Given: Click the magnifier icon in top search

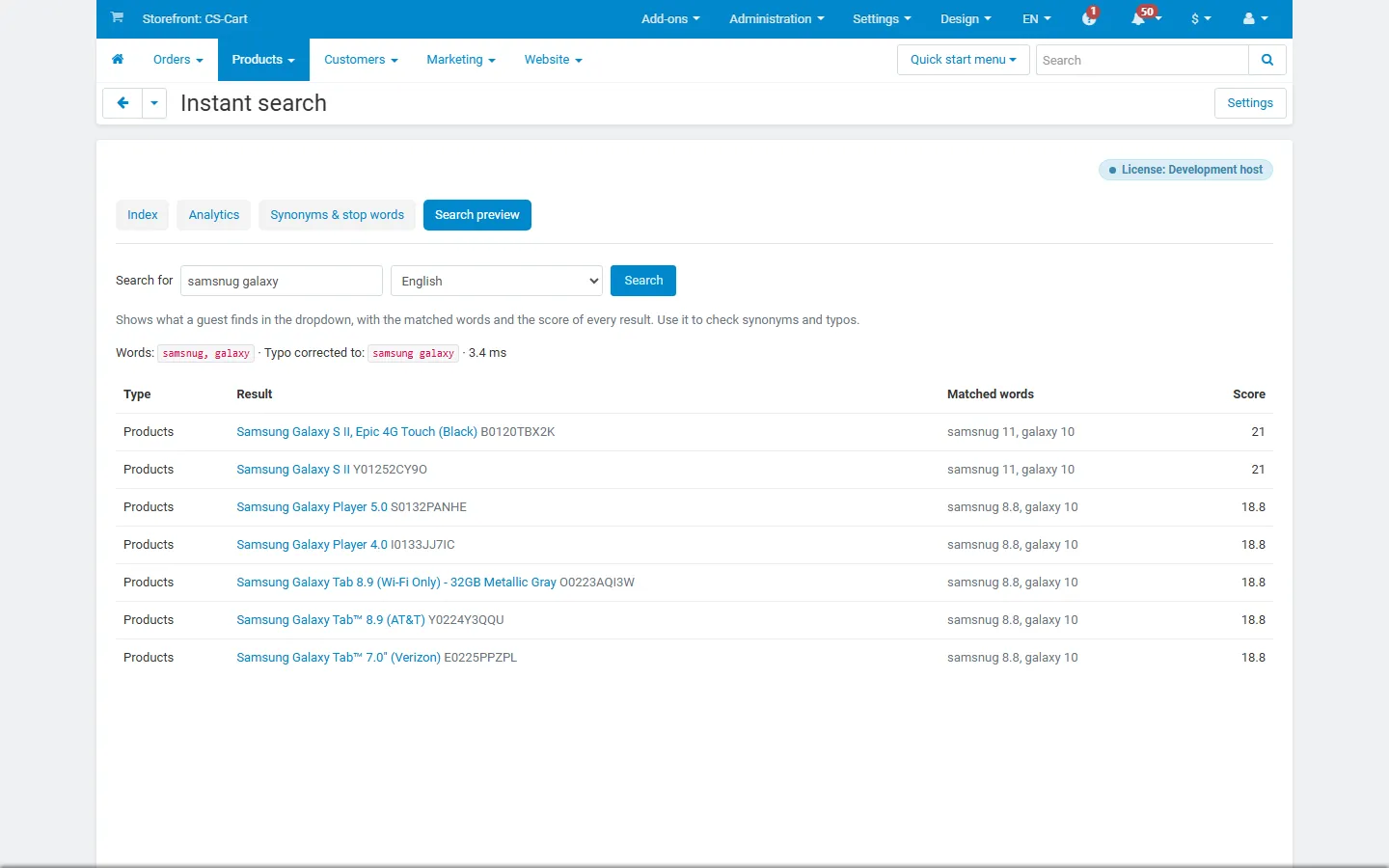Looking at the screenshot, I should [1267, 60].
